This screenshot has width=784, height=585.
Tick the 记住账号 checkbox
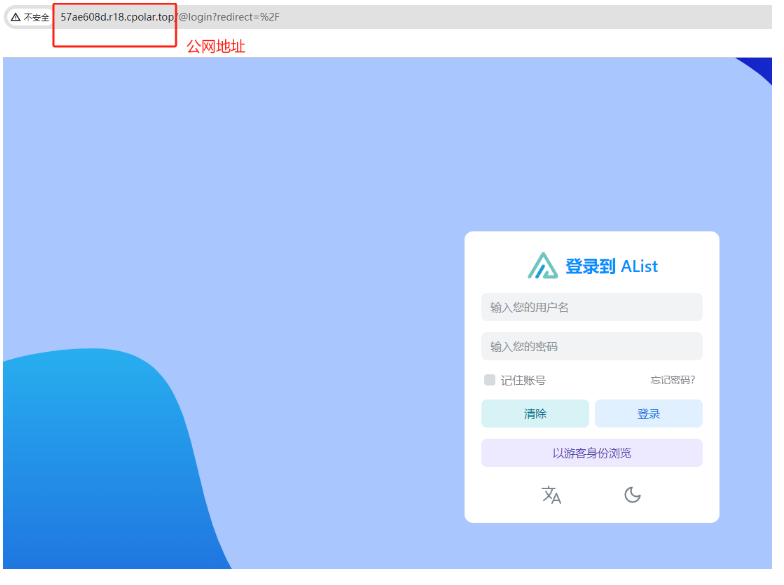[489, 380]
